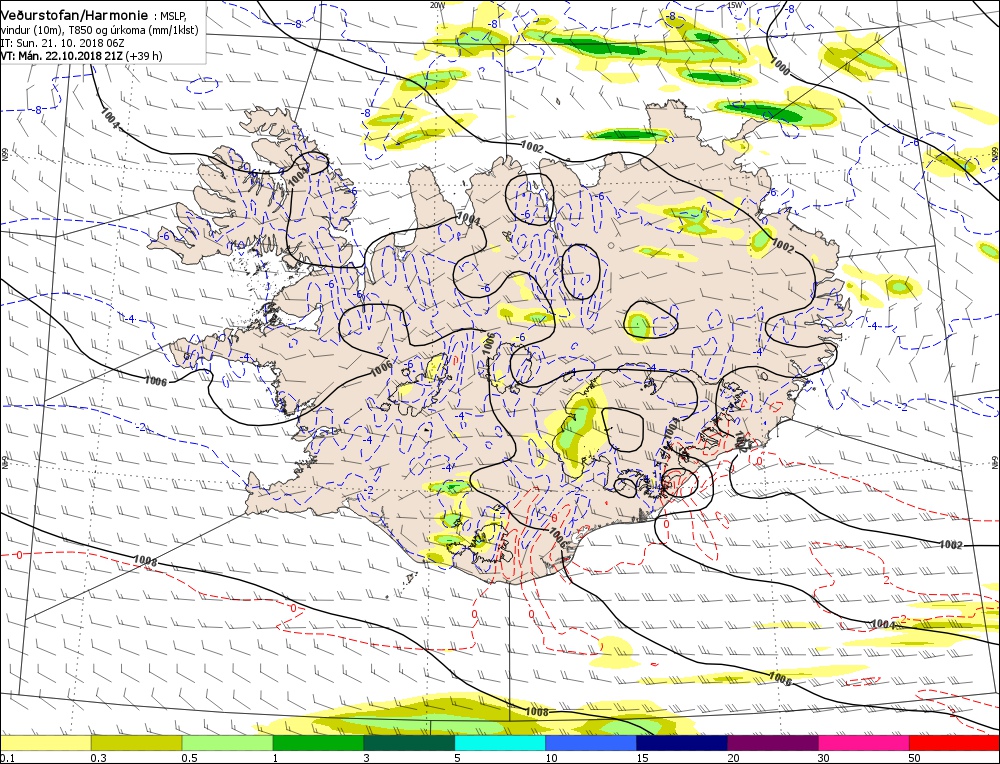Viewport: 1000px width, 764px height.
Task: Click the "VT: Mán. 22.10.2018 21Z (+39 h)" line
Action: pos(81,56)
